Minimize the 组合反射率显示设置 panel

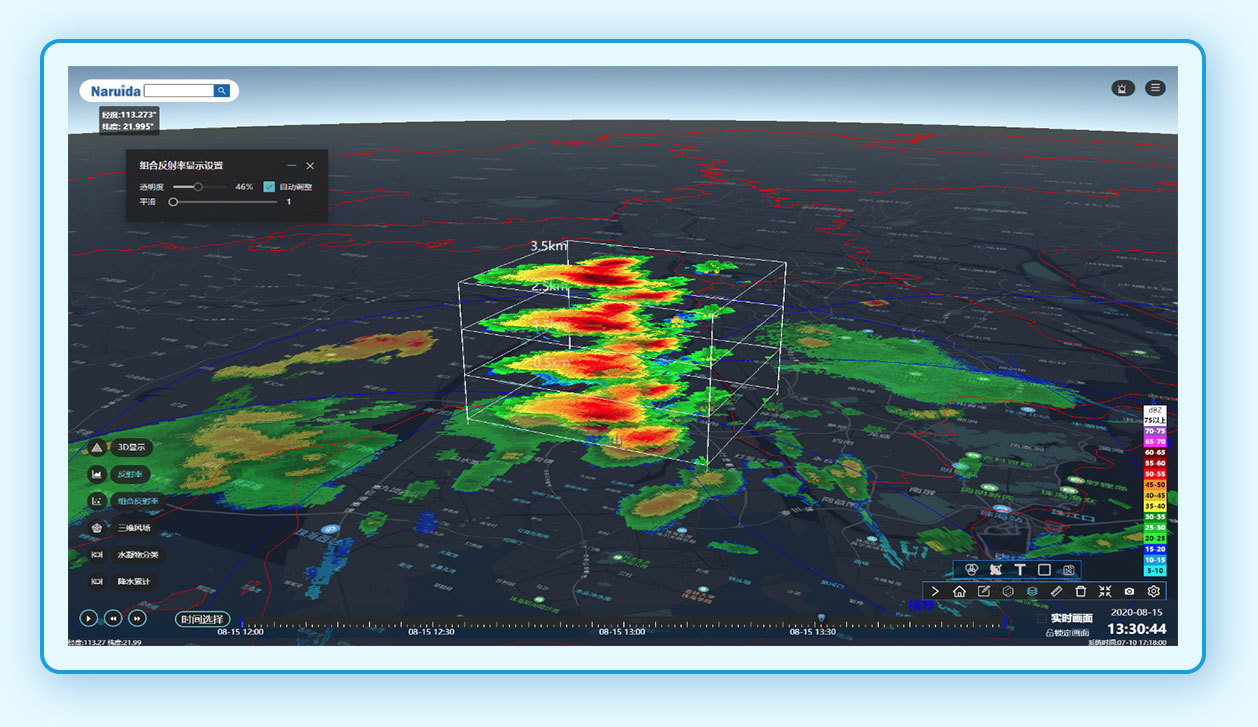pos(291,166)
